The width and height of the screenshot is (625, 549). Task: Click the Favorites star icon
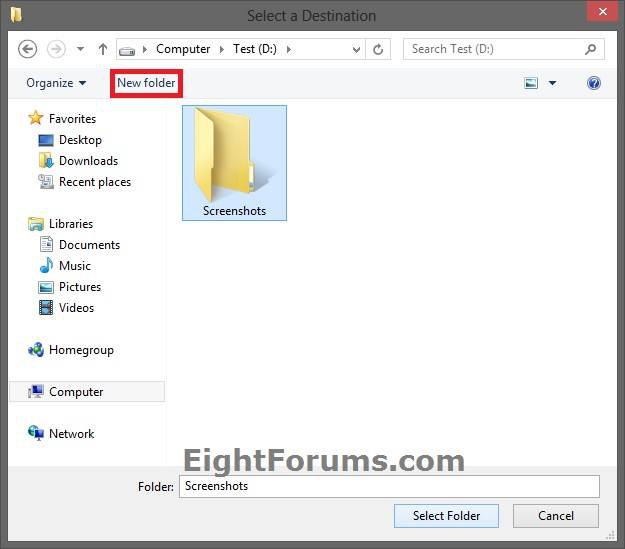pyautogui.click(x=35, y=118)
